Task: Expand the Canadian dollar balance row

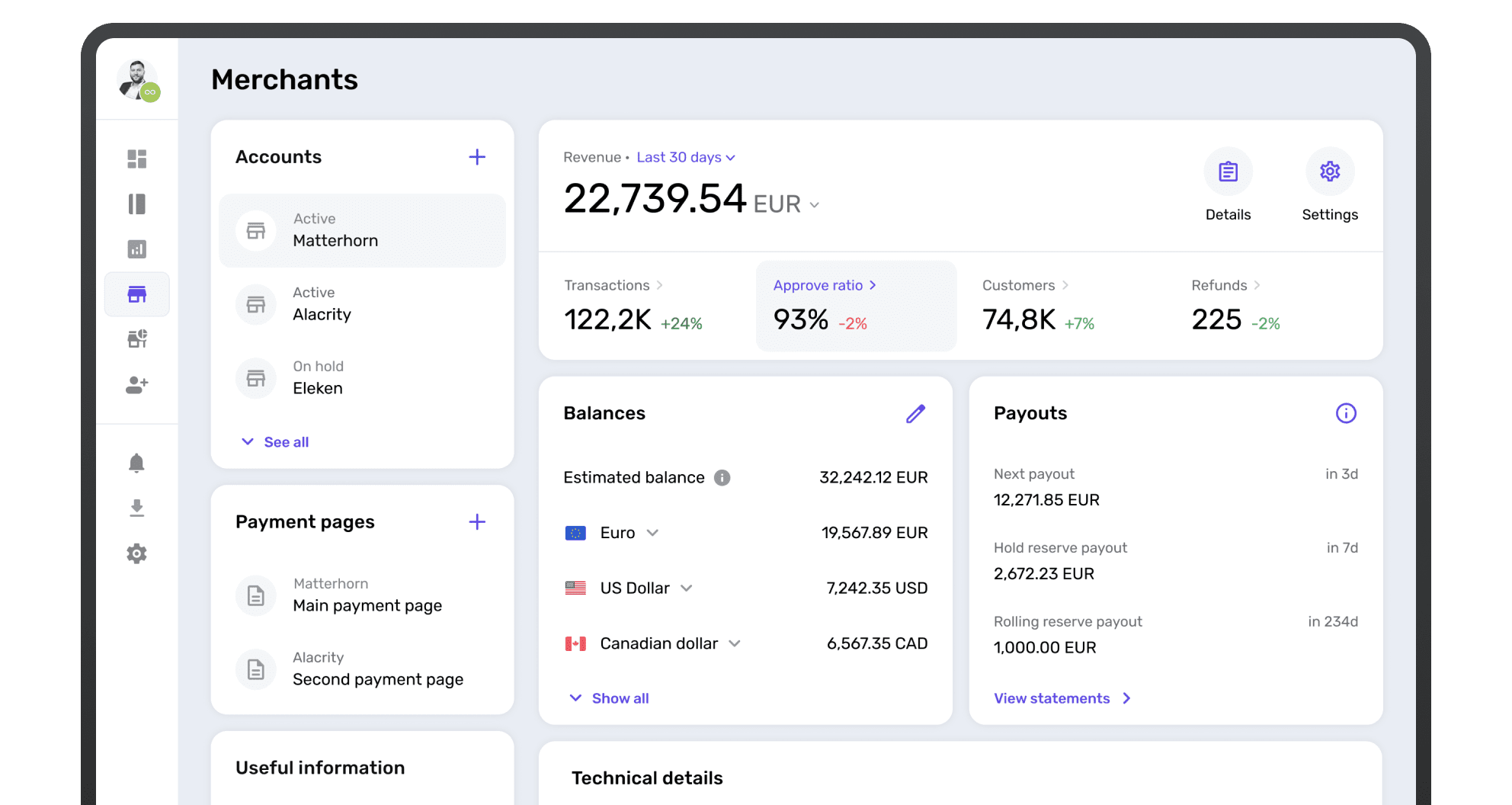Action: tap(735, 643)
